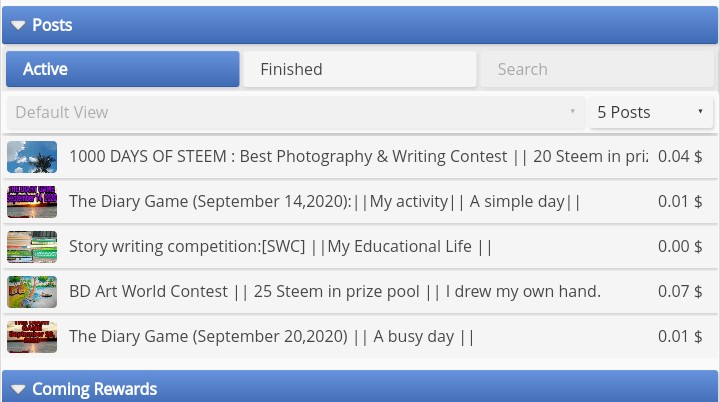The height and width of the screenshot is (402, 720).
Task: Click the 0.04 $ payout value
Action: (680, 157)
